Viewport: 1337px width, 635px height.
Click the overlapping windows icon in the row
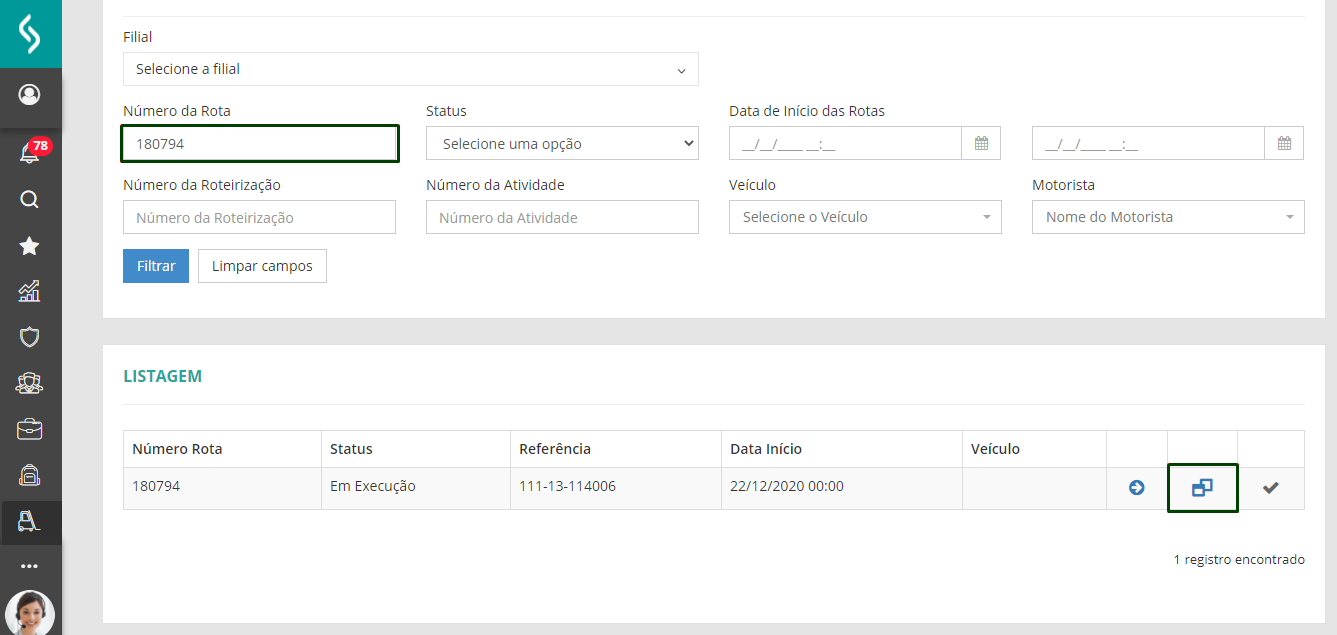point(1202,488)
